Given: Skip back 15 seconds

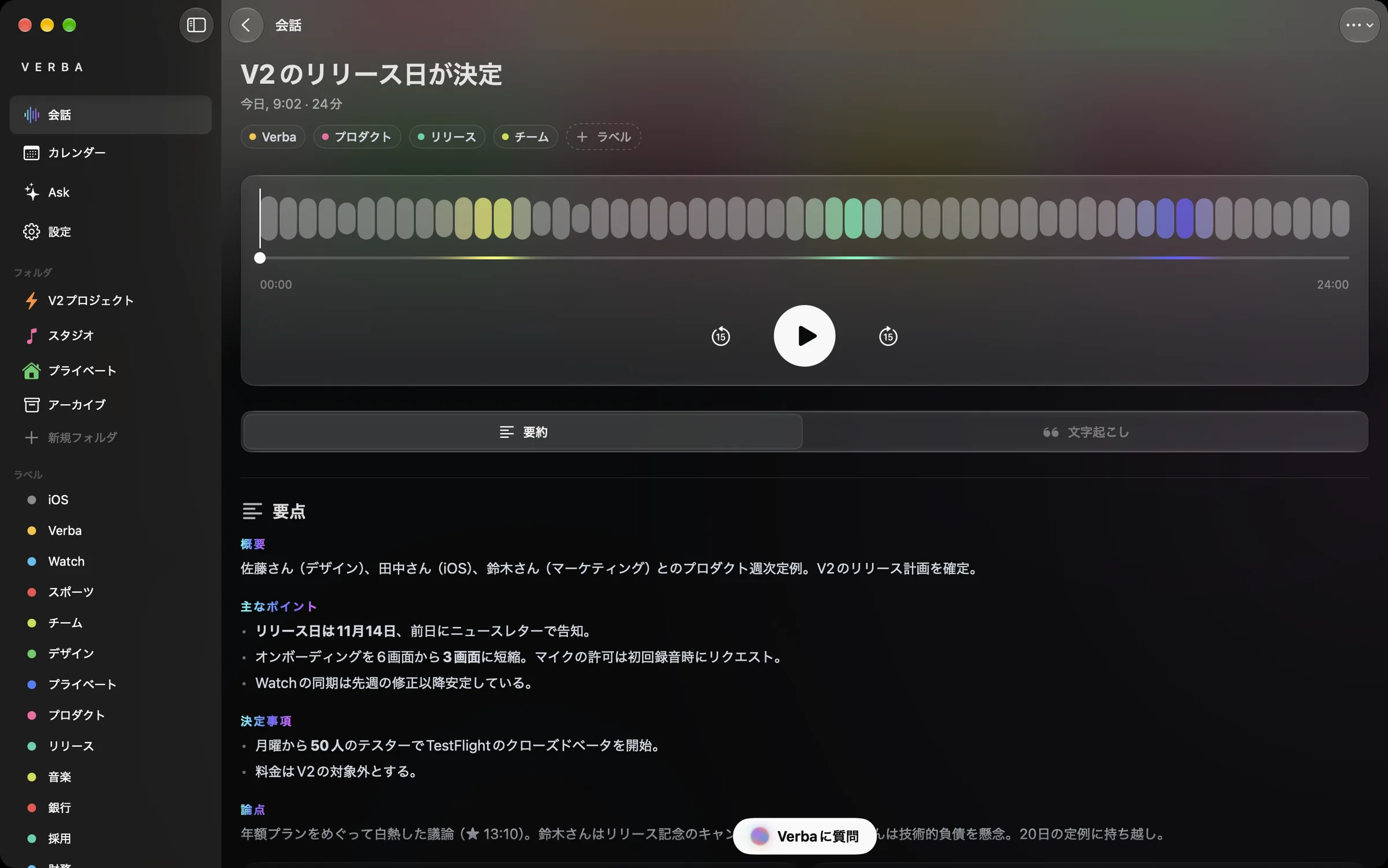Looking at the screenshot, I should (x=721, y=335).
